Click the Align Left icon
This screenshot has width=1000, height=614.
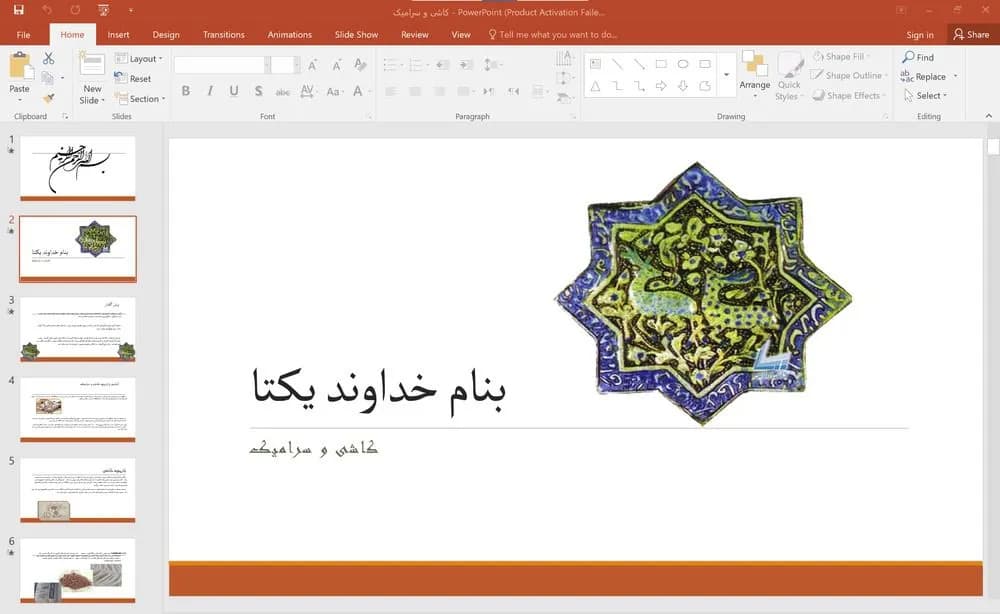point(391,91)
